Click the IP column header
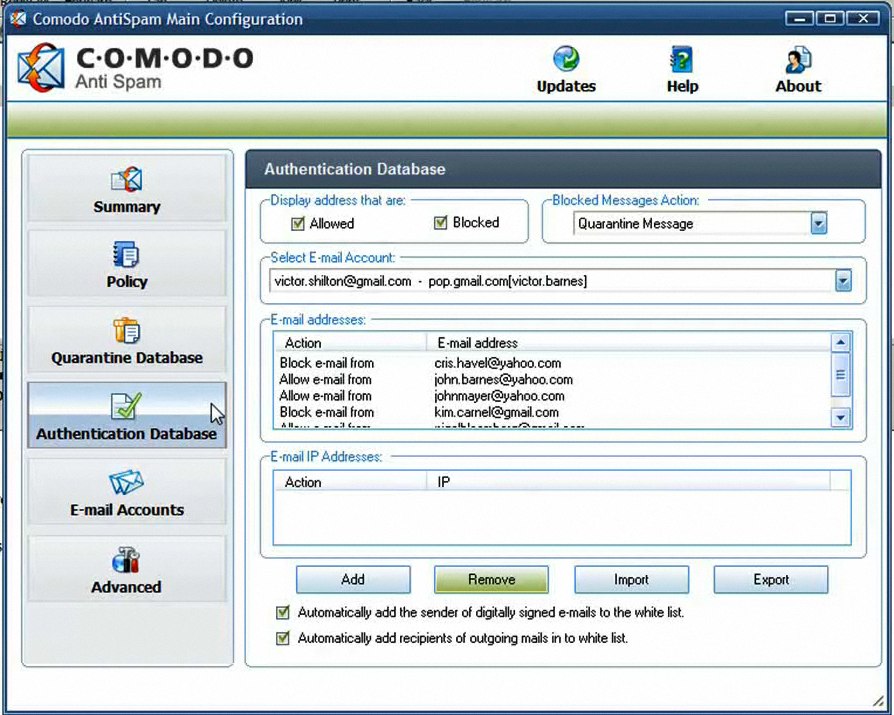Viewport: 894px width, 715px height. point(628,482)
